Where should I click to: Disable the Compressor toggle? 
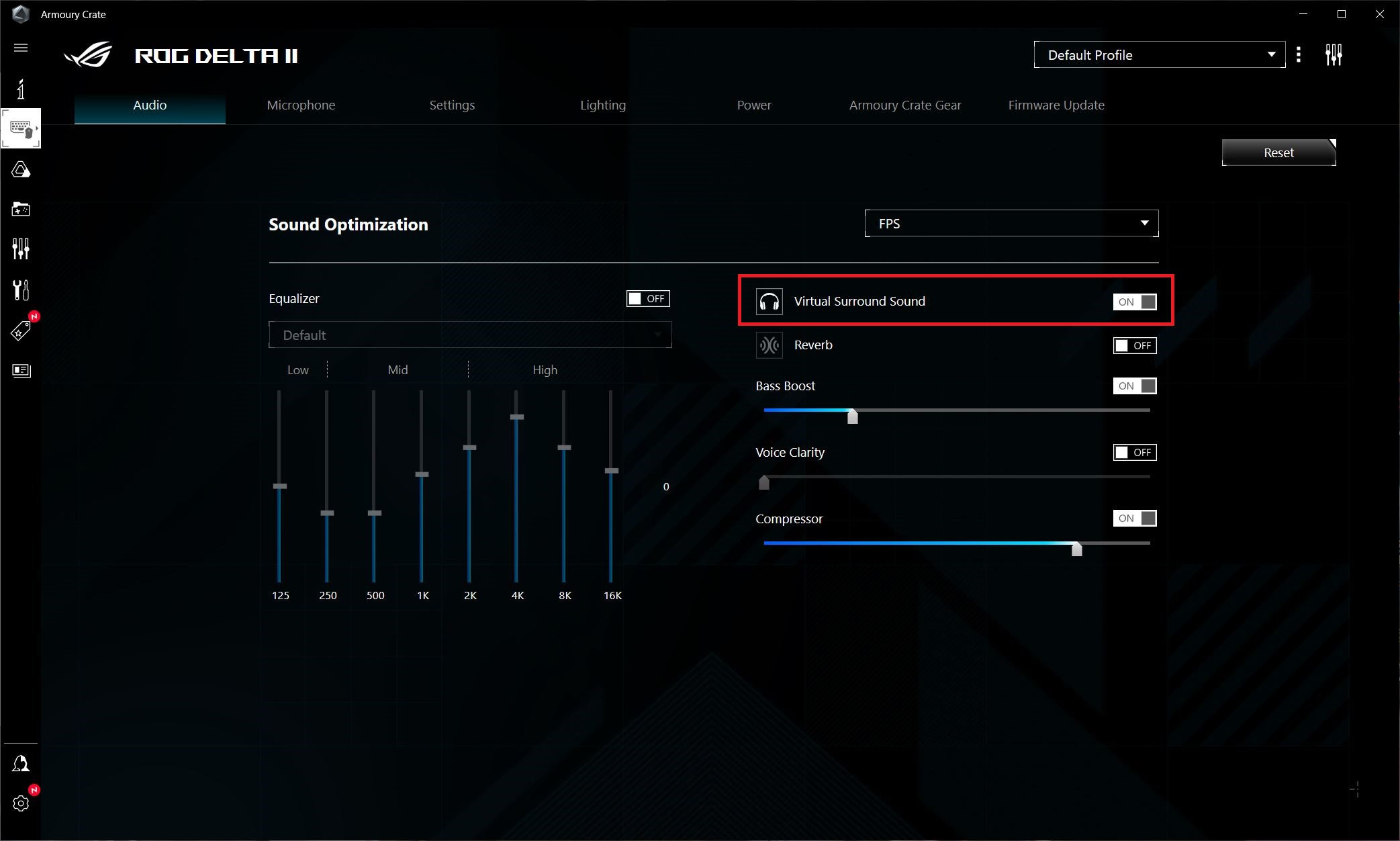(x=1135, y=518)
